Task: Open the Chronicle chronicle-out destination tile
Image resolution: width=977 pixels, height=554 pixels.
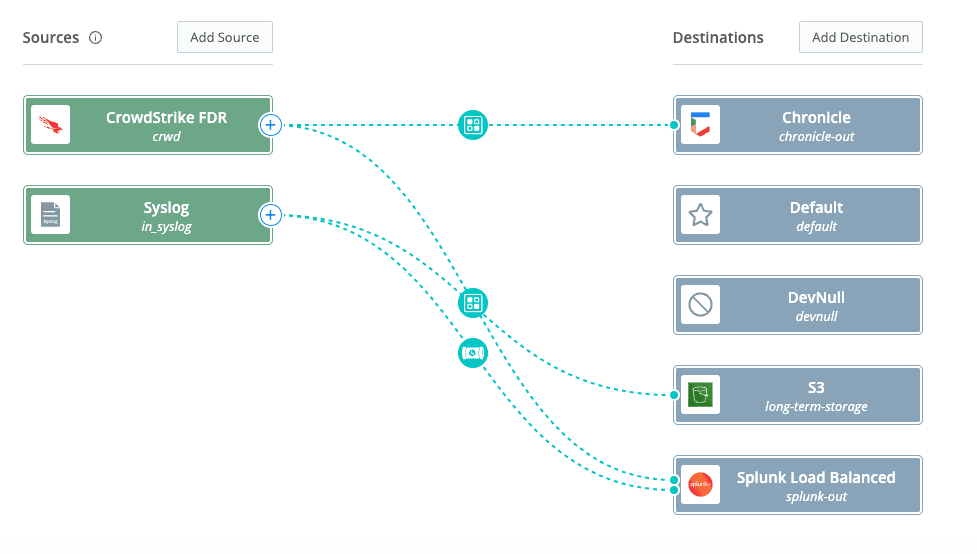Action: [x=816, y=125]
